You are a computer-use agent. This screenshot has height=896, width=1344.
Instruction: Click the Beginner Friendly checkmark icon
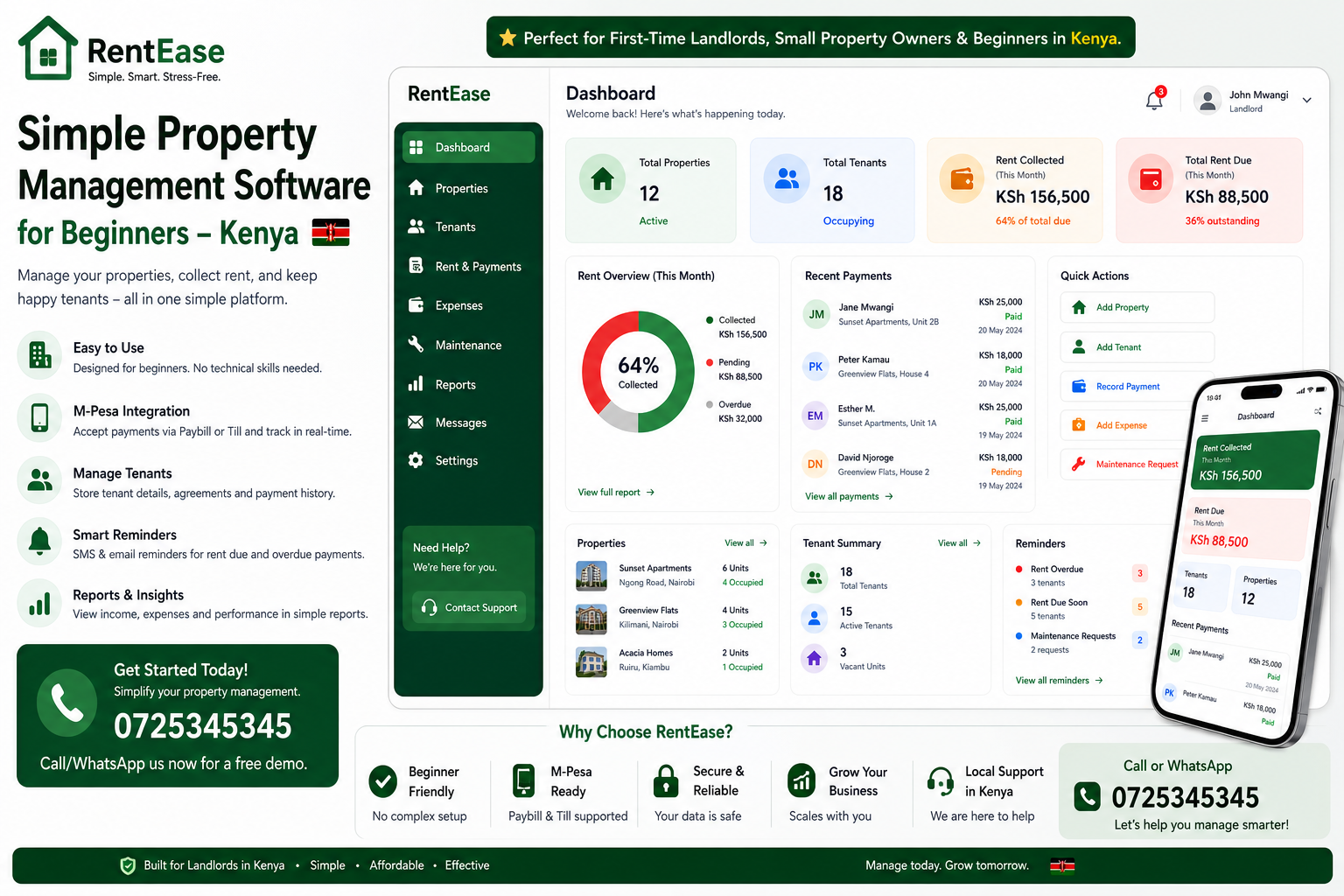pos(382,780)
